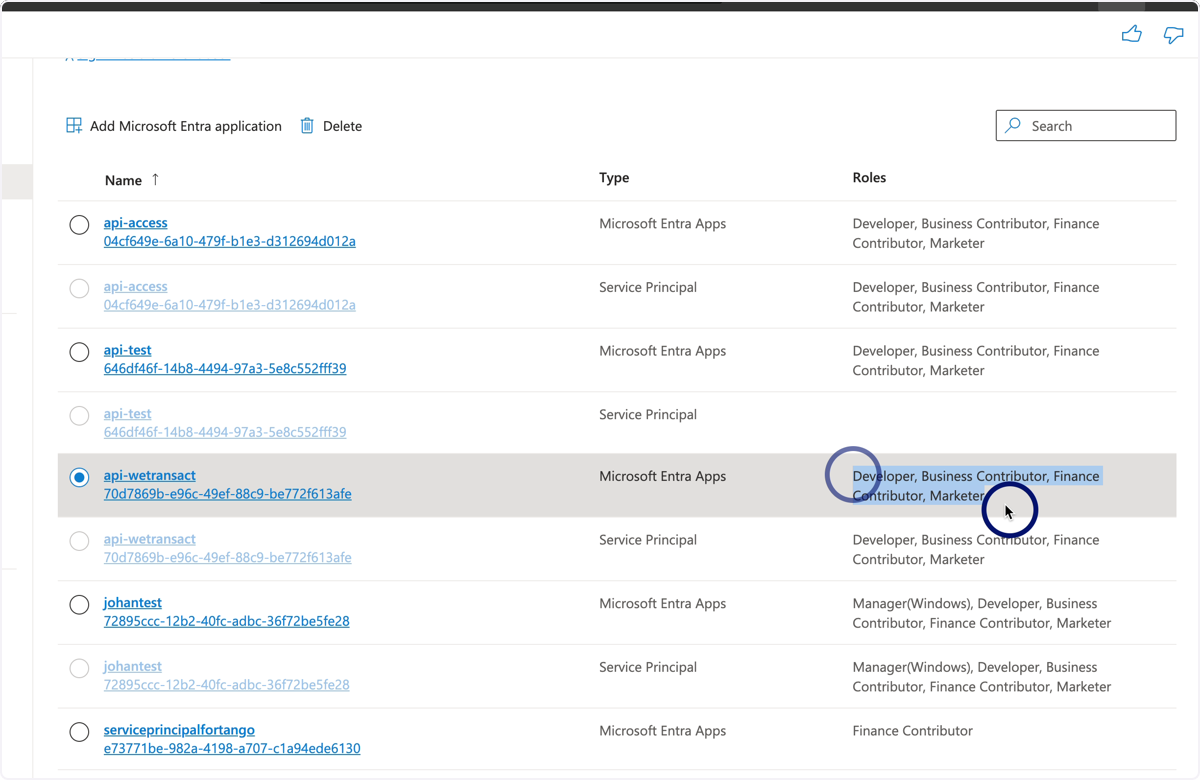
Task: Click the Add Microsoft Entra application icon
Action: pos(74,126)
